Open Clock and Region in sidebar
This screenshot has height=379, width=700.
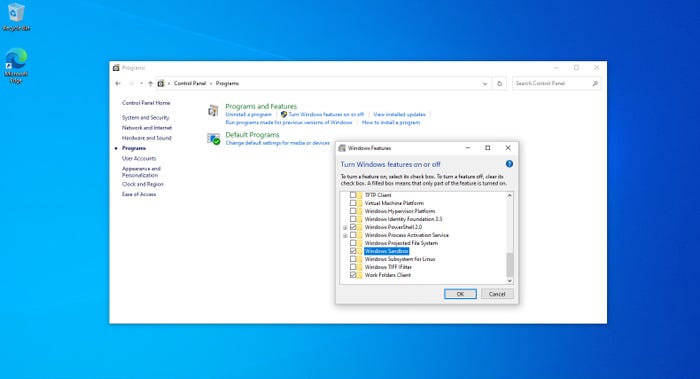[142, 184]
